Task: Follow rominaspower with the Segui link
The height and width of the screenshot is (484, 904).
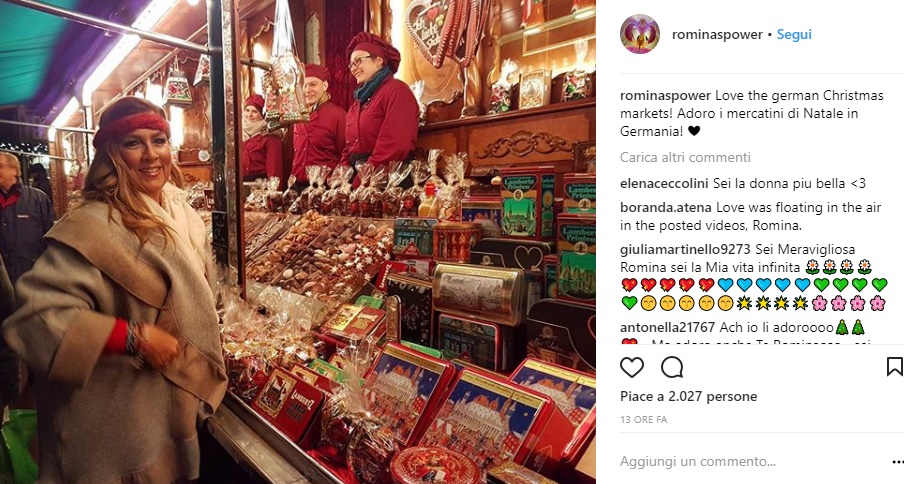Action: point(794,34)
